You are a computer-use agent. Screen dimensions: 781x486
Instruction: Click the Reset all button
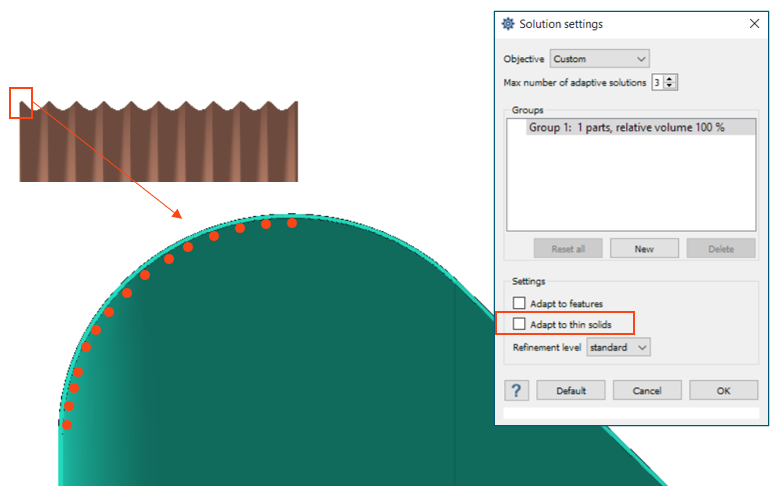coord(568,248)
